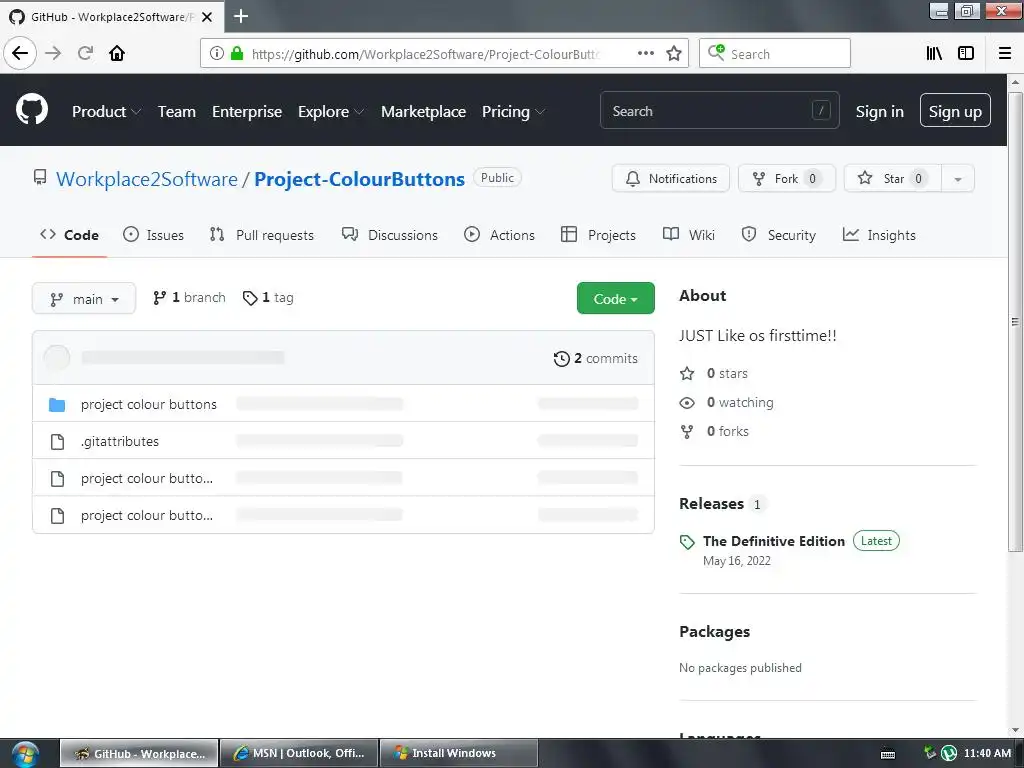The width and height of the screenshot is (1024, 768).
Task: Star the repository with Star button
Action: 893,179
